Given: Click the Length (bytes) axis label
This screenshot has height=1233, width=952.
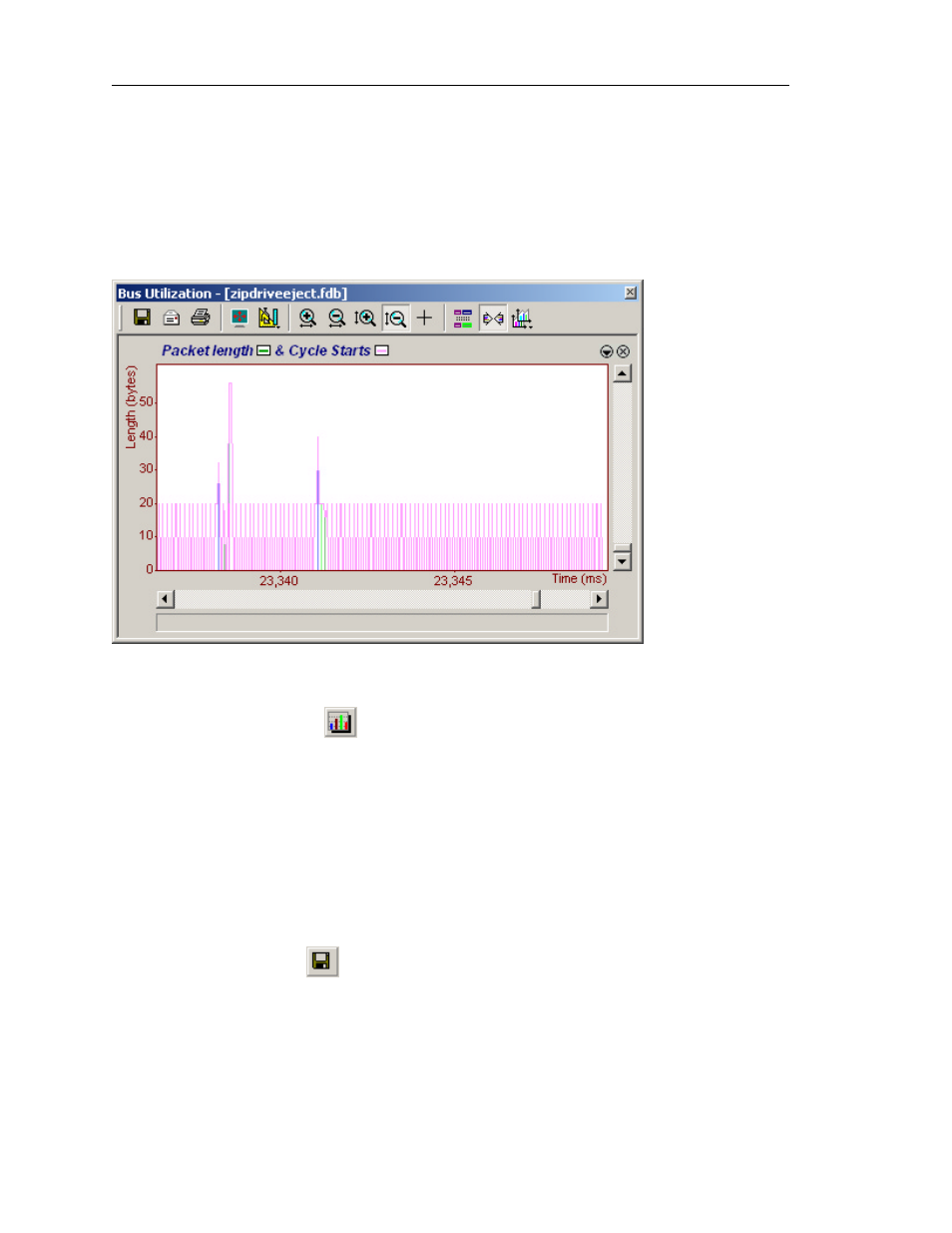Looking at the screenshot, I should pos(131,407).
